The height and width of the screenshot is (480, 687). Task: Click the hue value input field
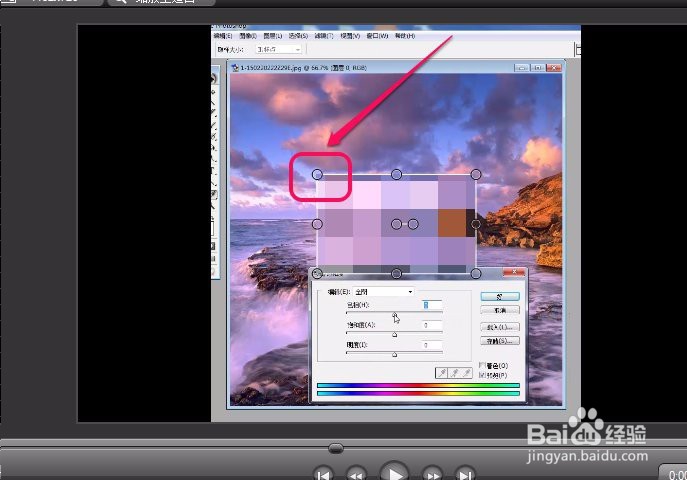pyautogui.click(x=432, y=305)
